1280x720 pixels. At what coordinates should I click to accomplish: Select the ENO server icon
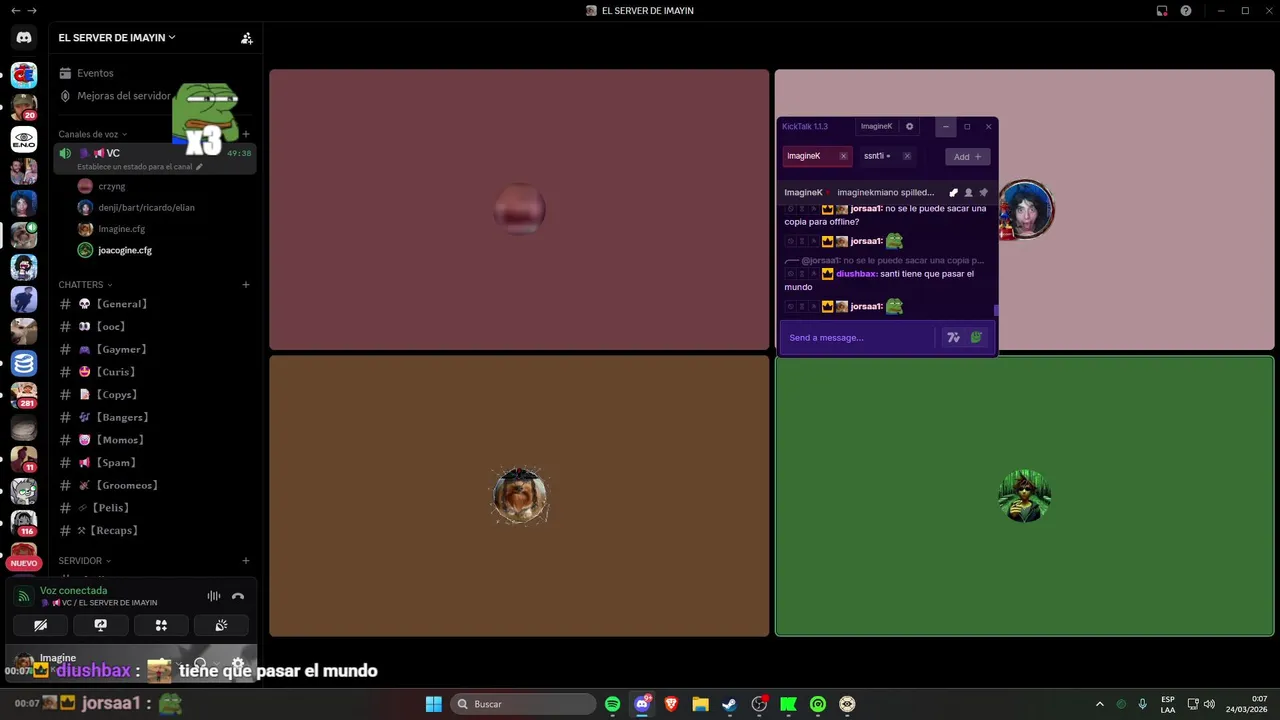click(24, 140)
